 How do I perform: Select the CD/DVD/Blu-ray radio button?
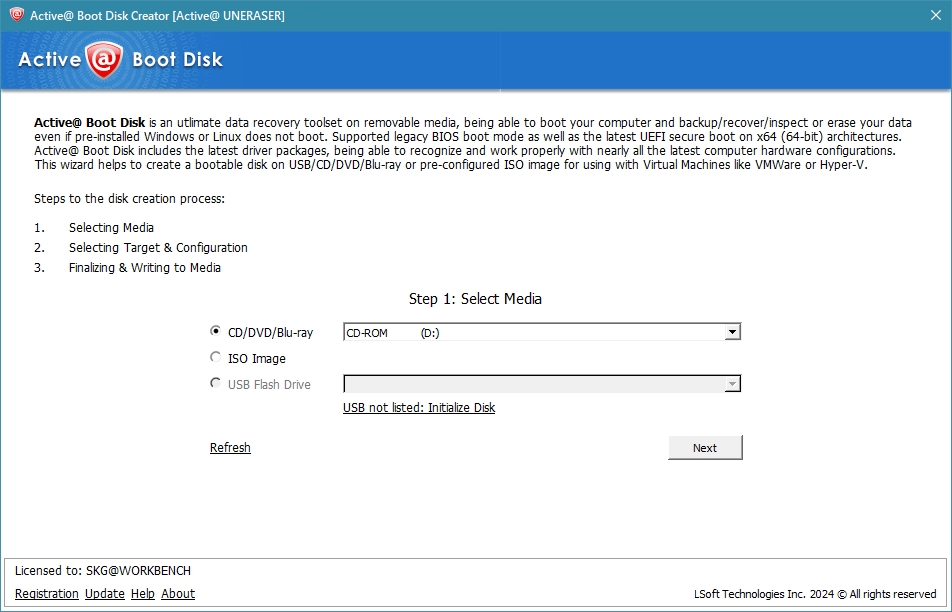(215, 332)
